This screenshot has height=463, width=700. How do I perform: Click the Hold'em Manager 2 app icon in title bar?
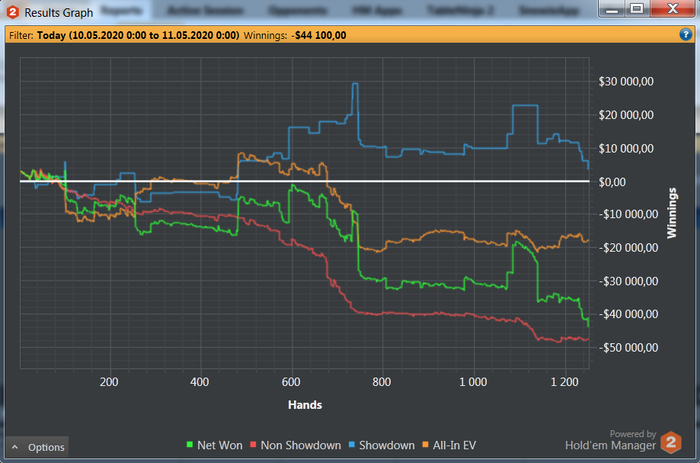tap(12, 12)
